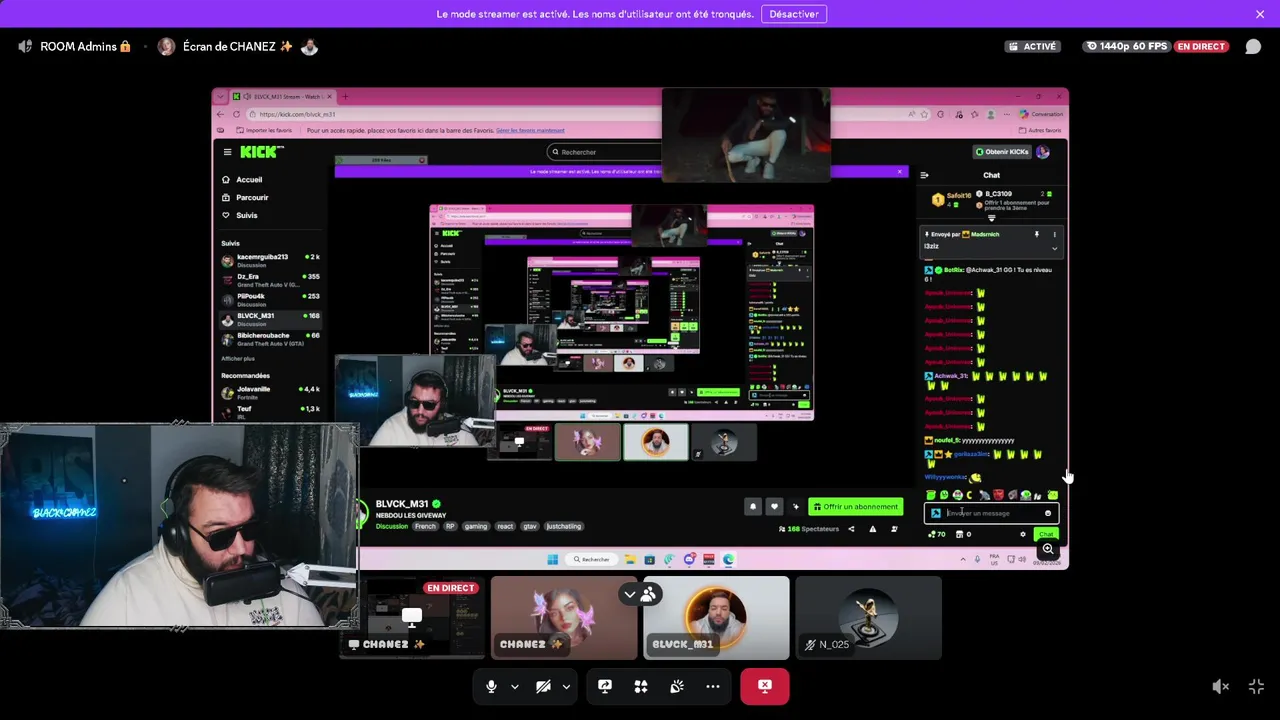Select the gaming stream tag
The height and width of the screenshot is (720, 1280).
point(476,526)
